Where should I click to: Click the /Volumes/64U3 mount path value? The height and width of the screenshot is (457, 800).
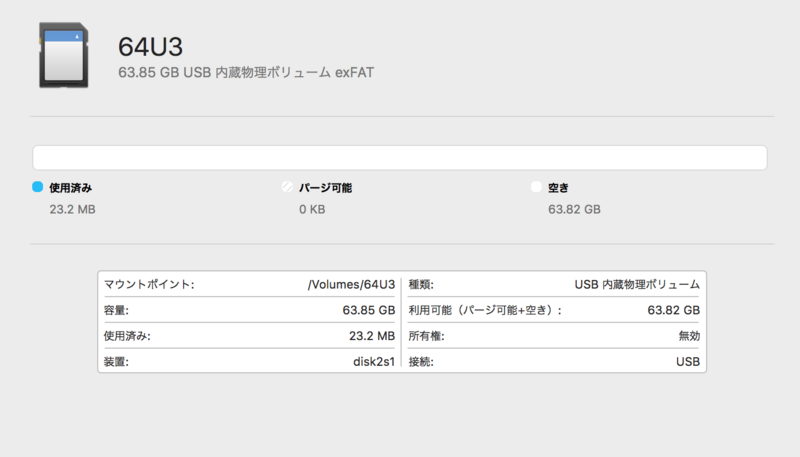(x=352, y=285)
